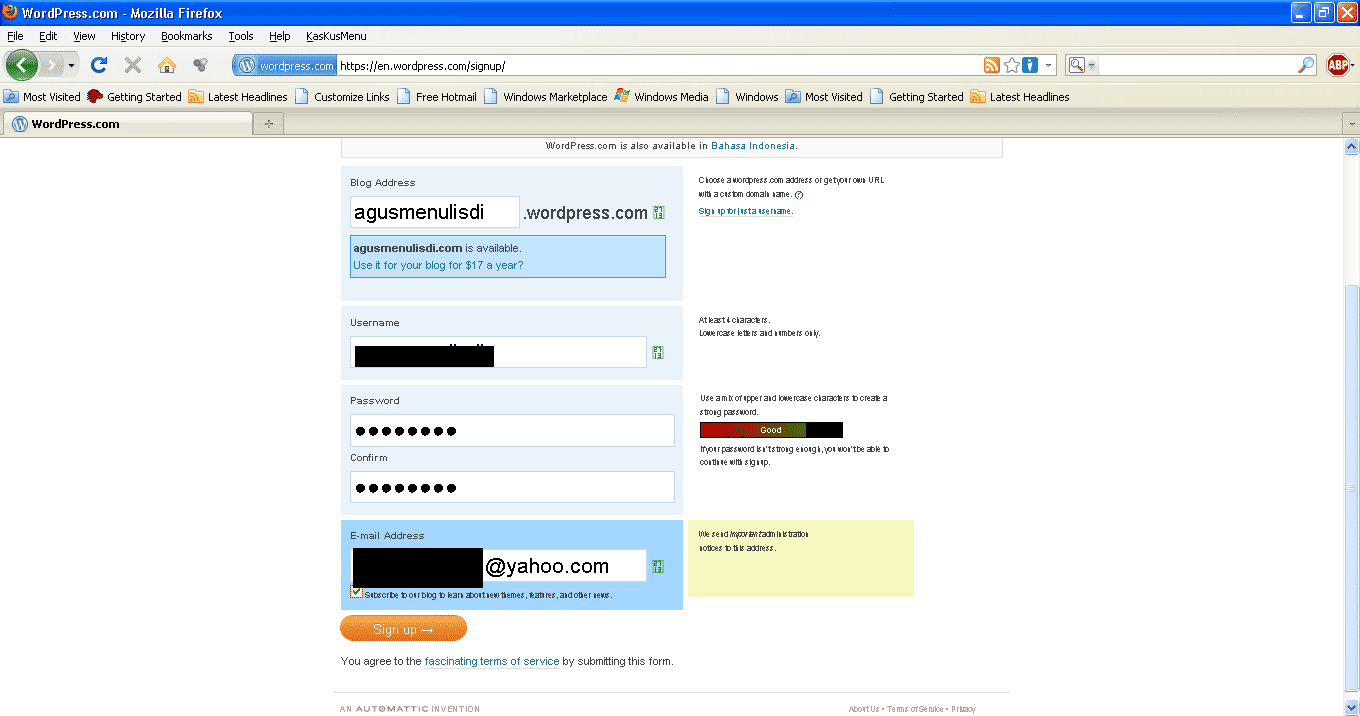Click the help question mark near custom domain
Screen dimensions: 1360x716
pyautogui.click(x=799, y=195)
